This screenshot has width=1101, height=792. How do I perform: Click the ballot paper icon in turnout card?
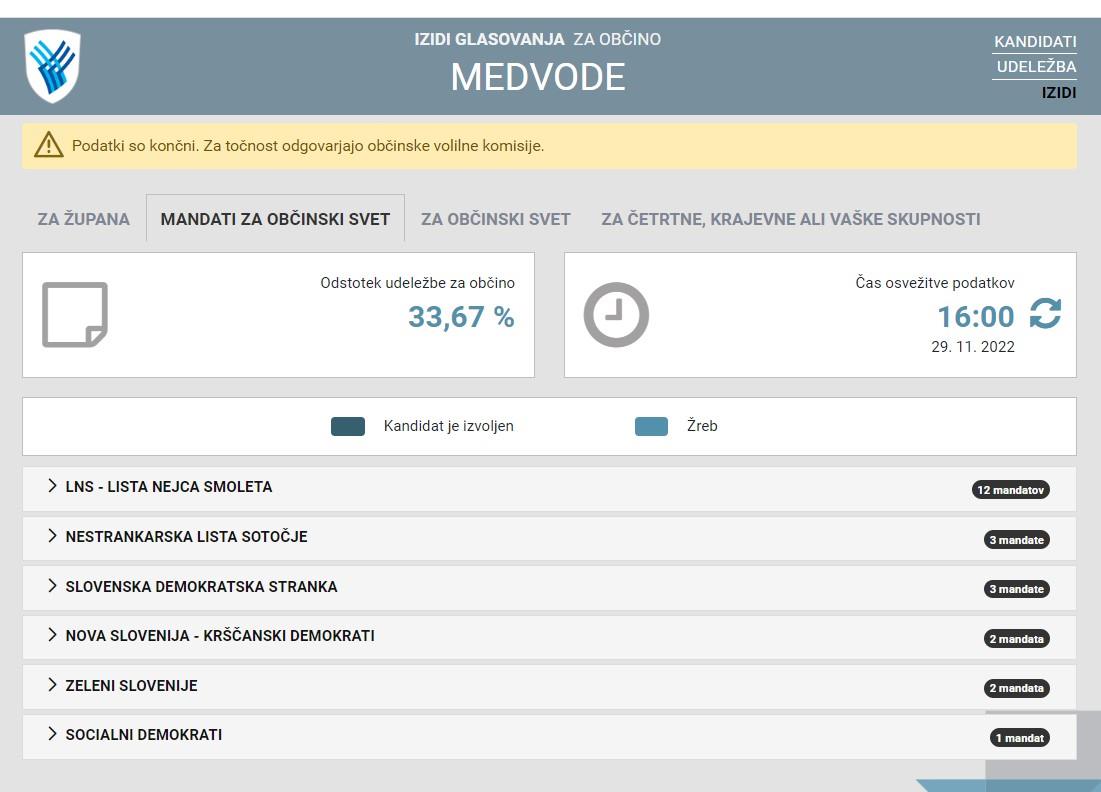coord(74,315)
